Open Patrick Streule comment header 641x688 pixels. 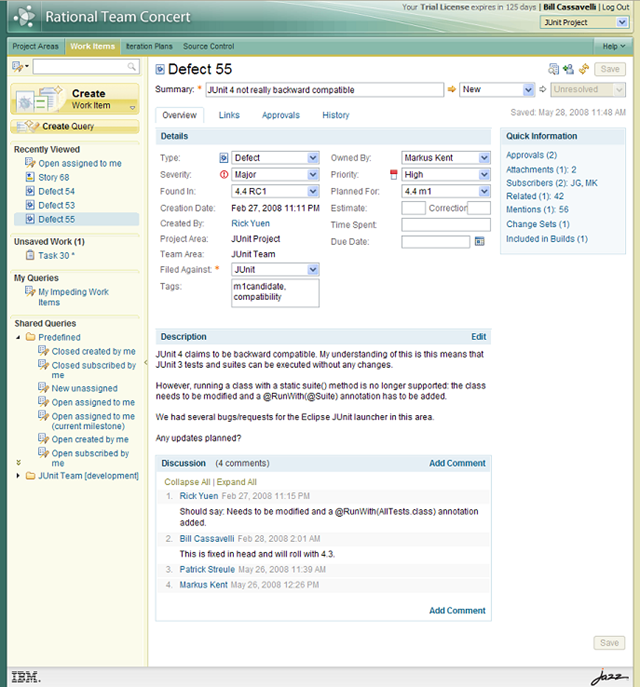coord(207,570)
